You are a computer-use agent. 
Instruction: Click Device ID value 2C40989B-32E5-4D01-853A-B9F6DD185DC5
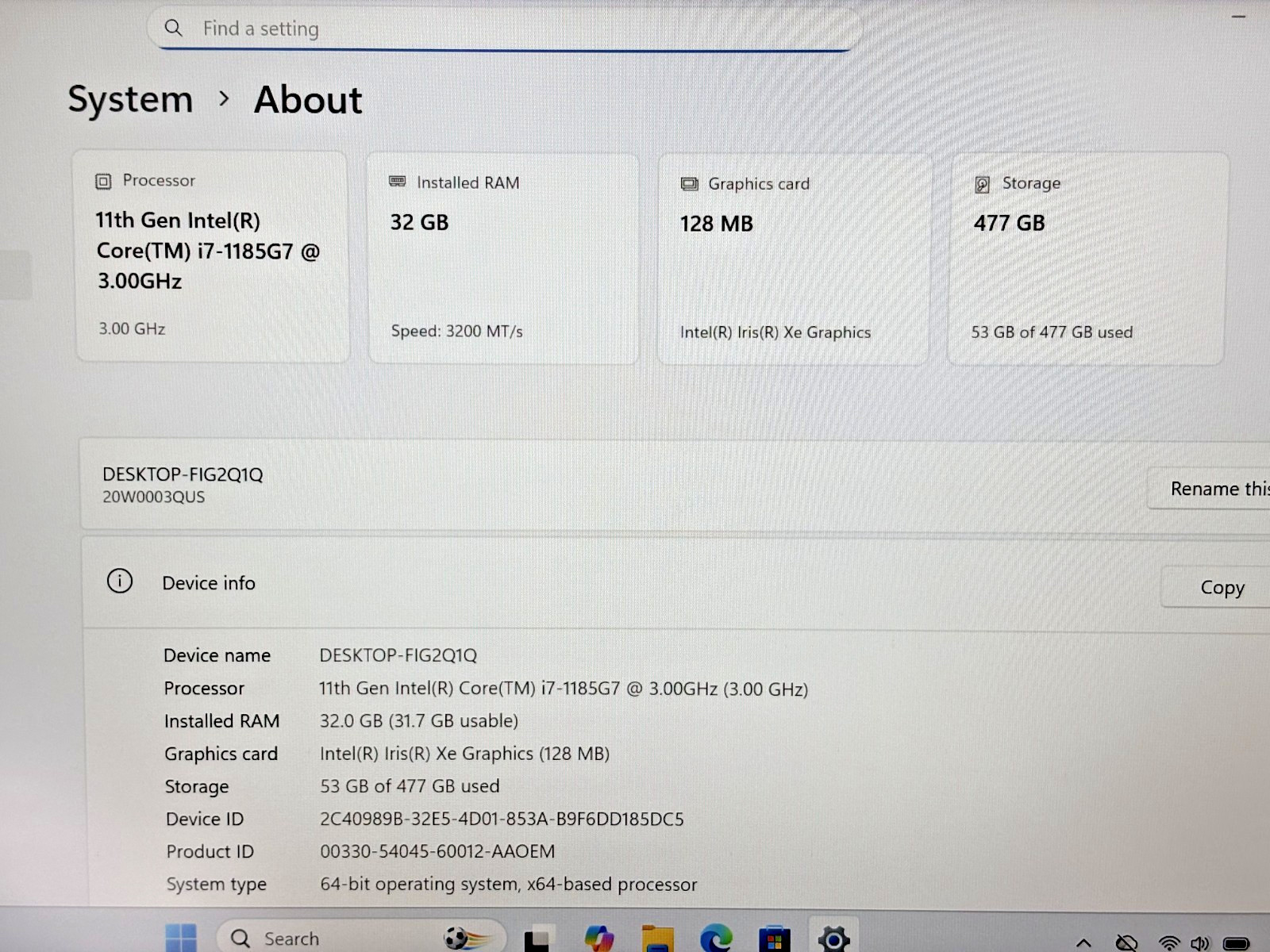[502, 819]
